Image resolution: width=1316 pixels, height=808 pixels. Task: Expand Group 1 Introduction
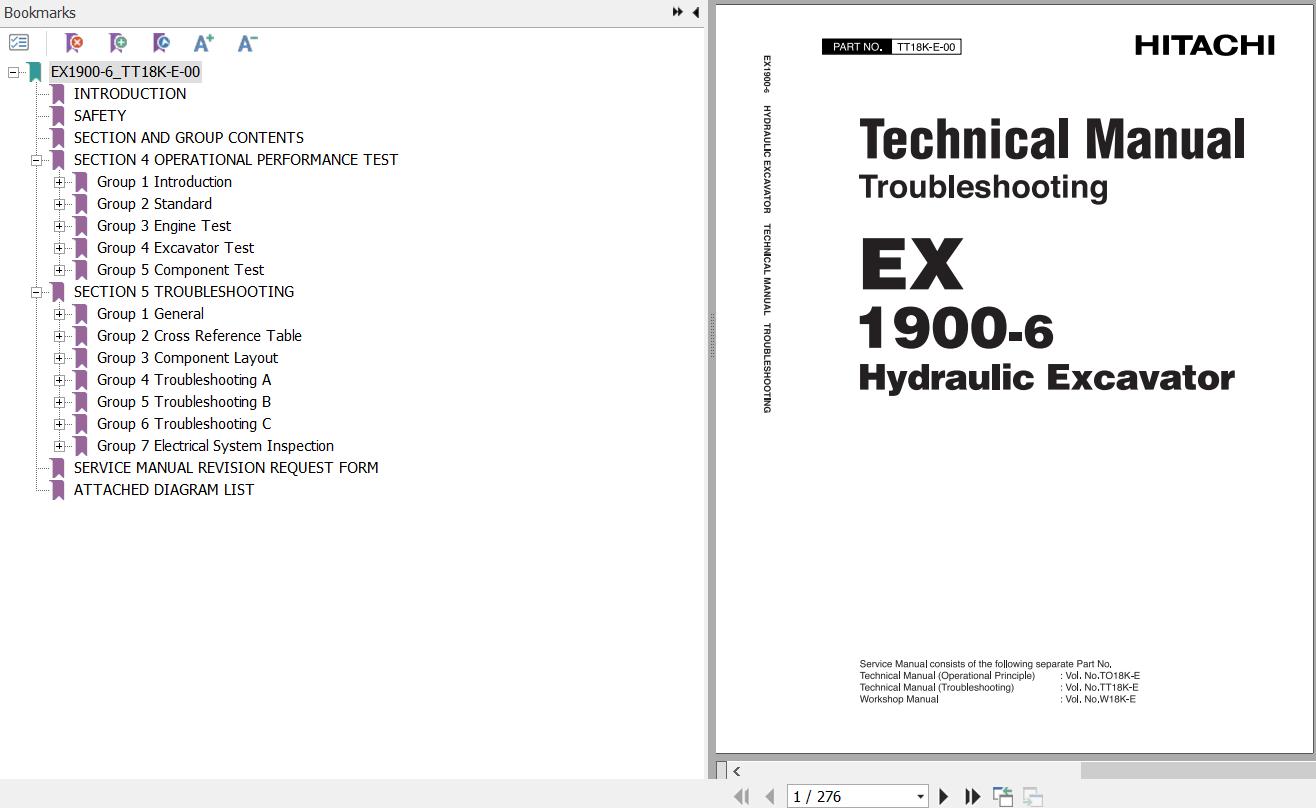point(59,182)
